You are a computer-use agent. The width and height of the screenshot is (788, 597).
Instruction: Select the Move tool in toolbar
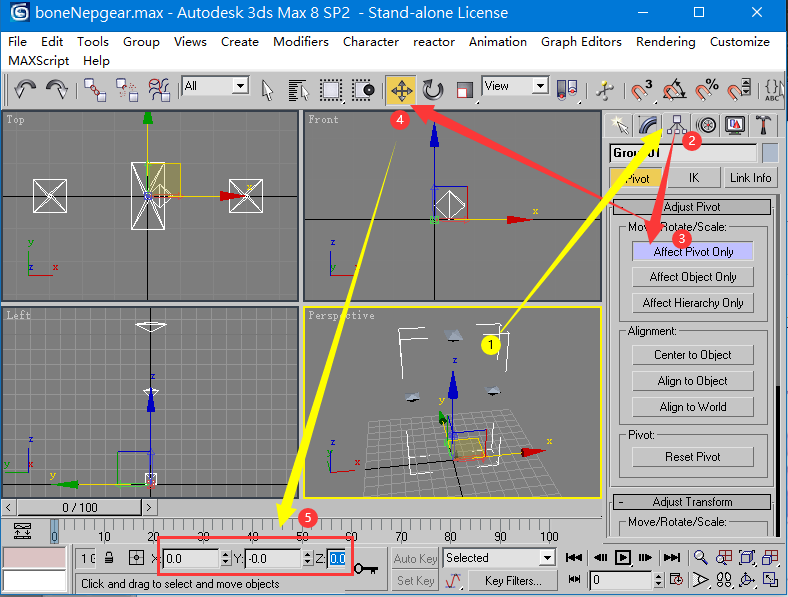pos(401,90)
